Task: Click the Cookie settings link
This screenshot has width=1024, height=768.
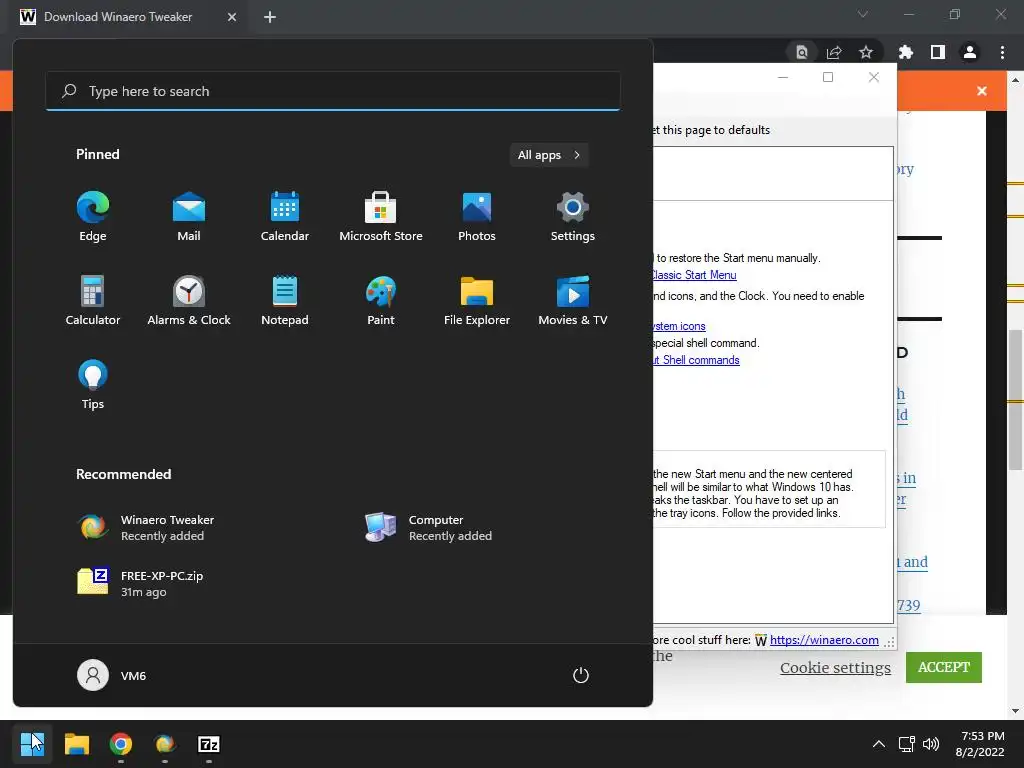Action: click(x=835, y=667)
